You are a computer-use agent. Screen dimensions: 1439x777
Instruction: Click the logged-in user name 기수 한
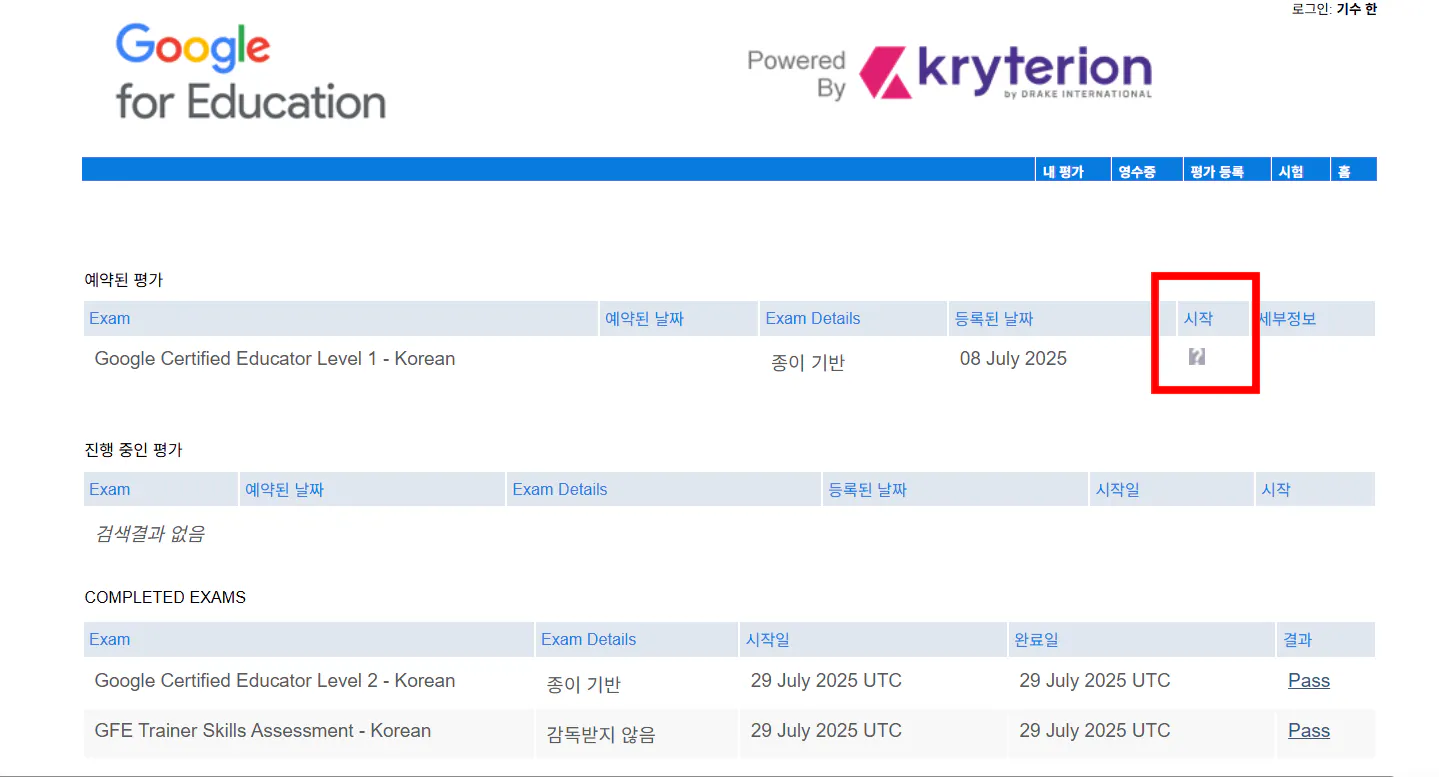(1356, 9)
